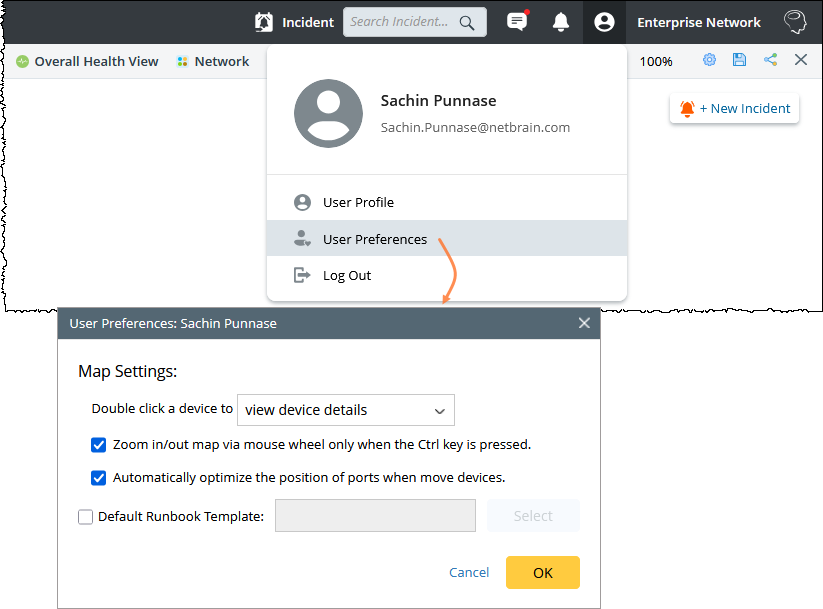Click the OK button
Screen dimensions: 823x609
542,572
